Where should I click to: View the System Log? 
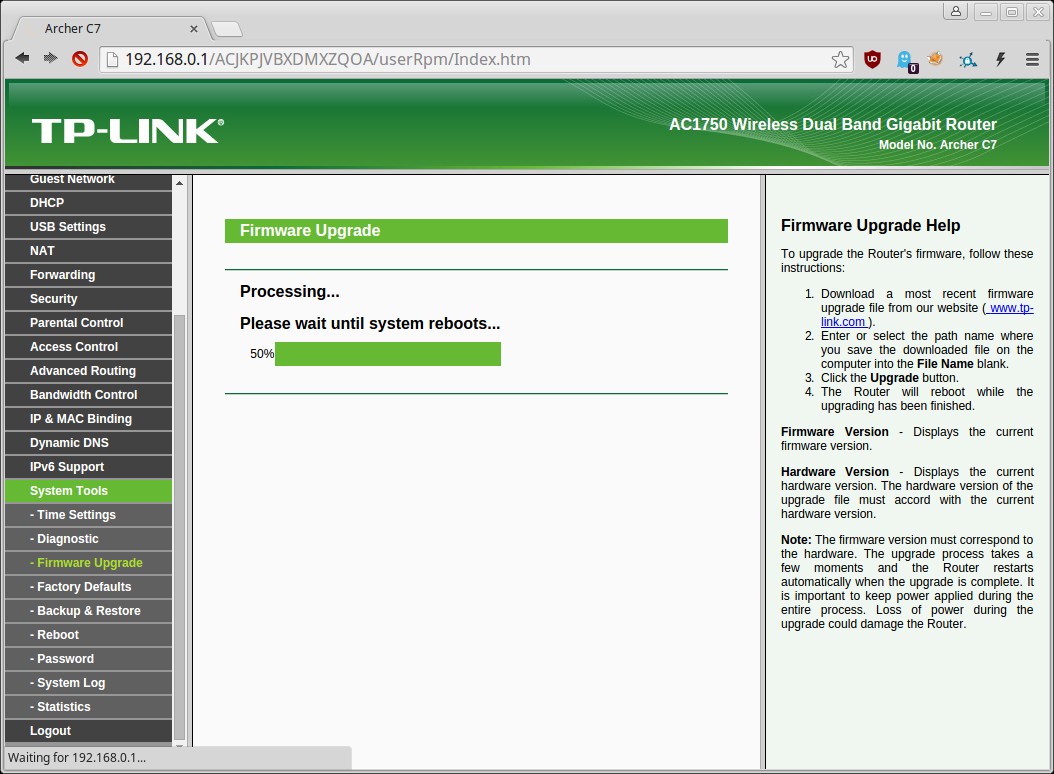pyautogui.click(x=89, y=683)
